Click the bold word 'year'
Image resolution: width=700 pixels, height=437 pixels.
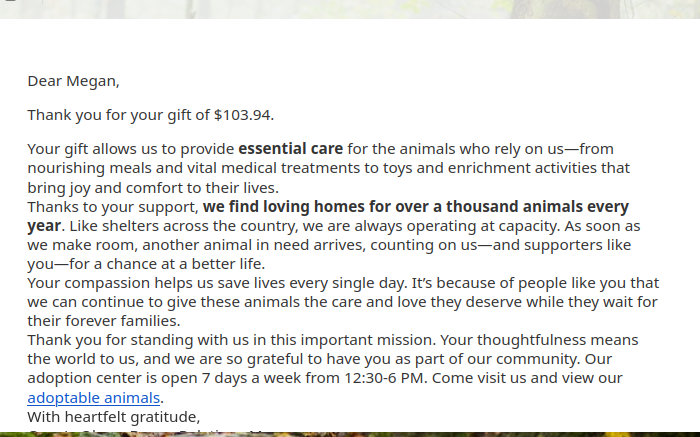(x=44, y=226)
